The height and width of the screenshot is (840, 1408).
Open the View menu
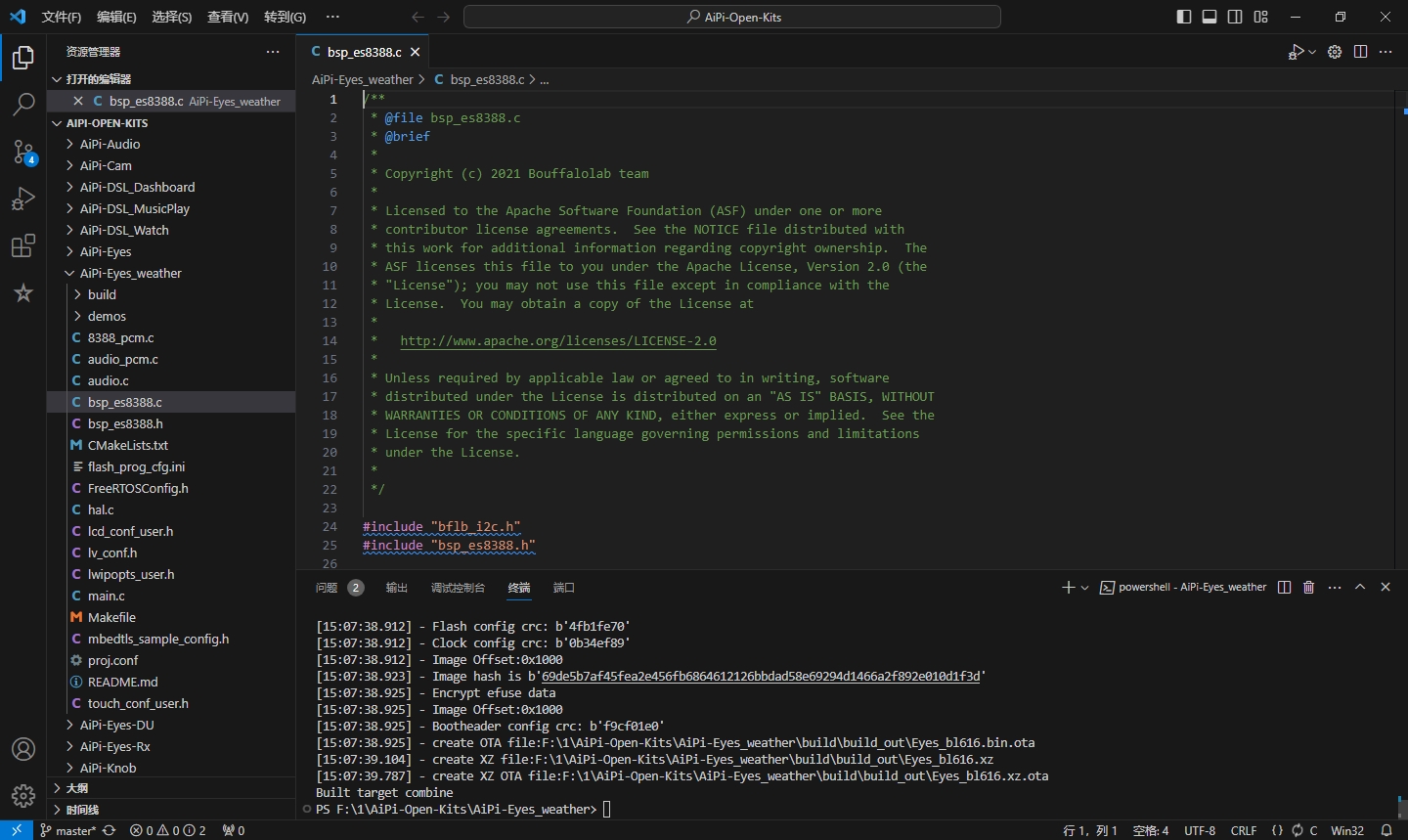(228, 17)
